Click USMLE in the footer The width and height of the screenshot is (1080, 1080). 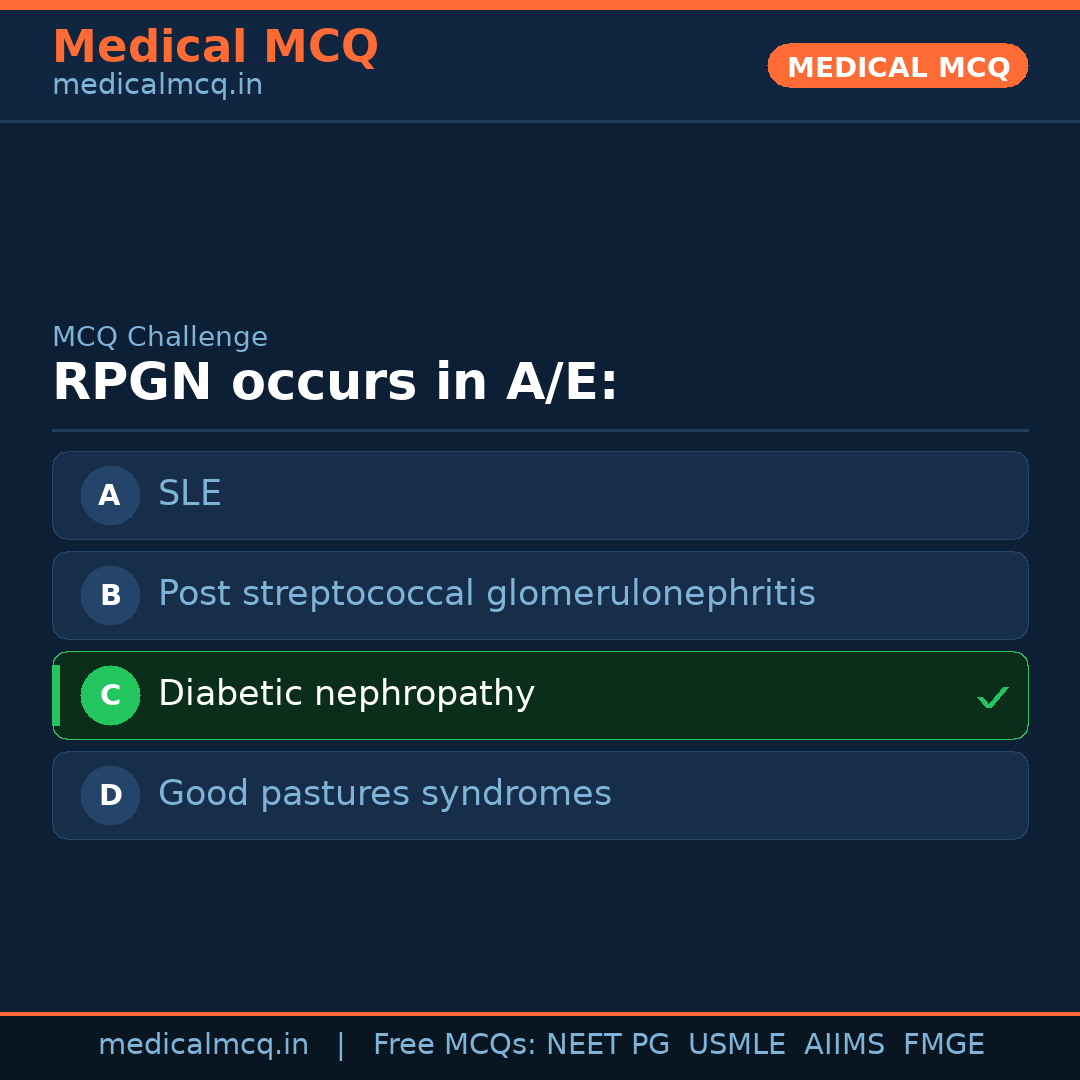(x=736, y=1045)
